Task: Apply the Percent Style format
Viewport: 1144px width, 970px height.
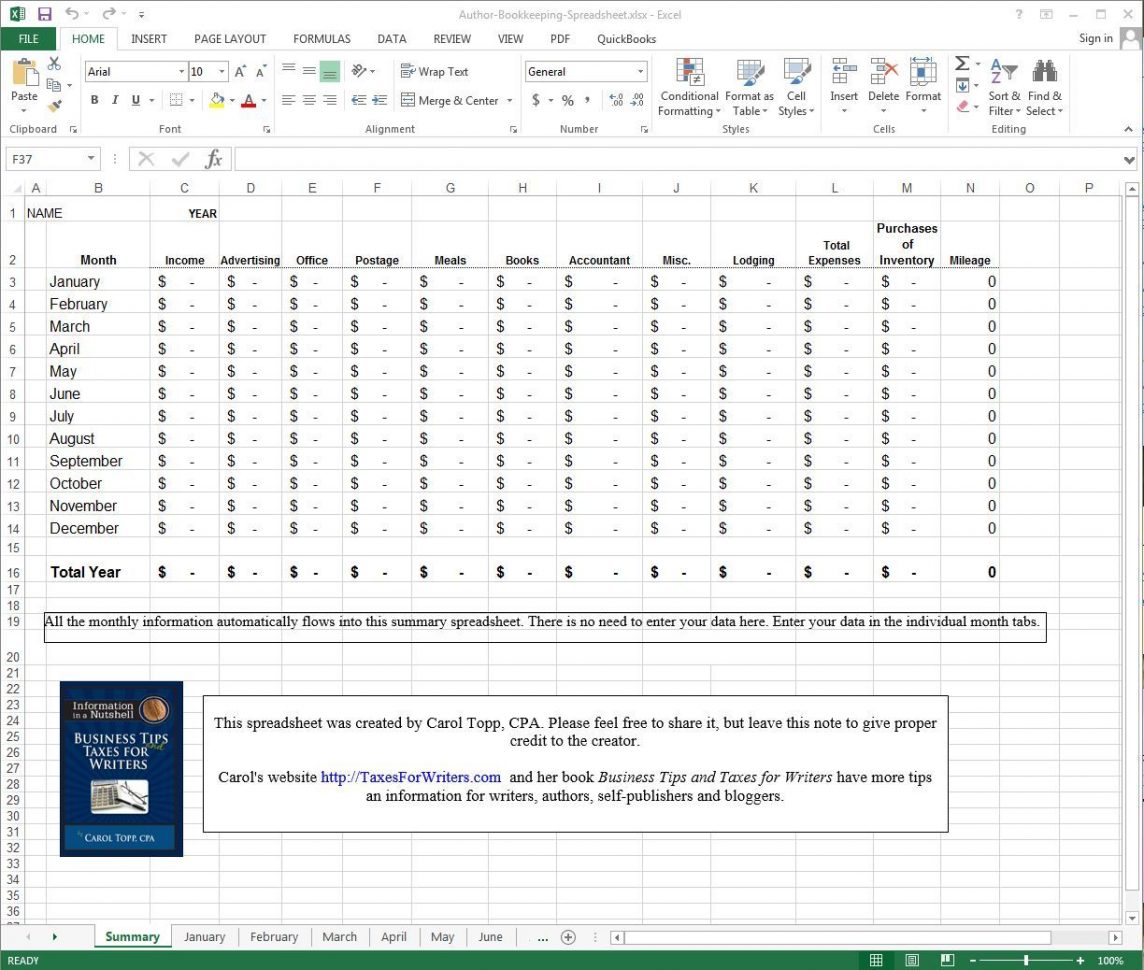Action: coord(566,100)
